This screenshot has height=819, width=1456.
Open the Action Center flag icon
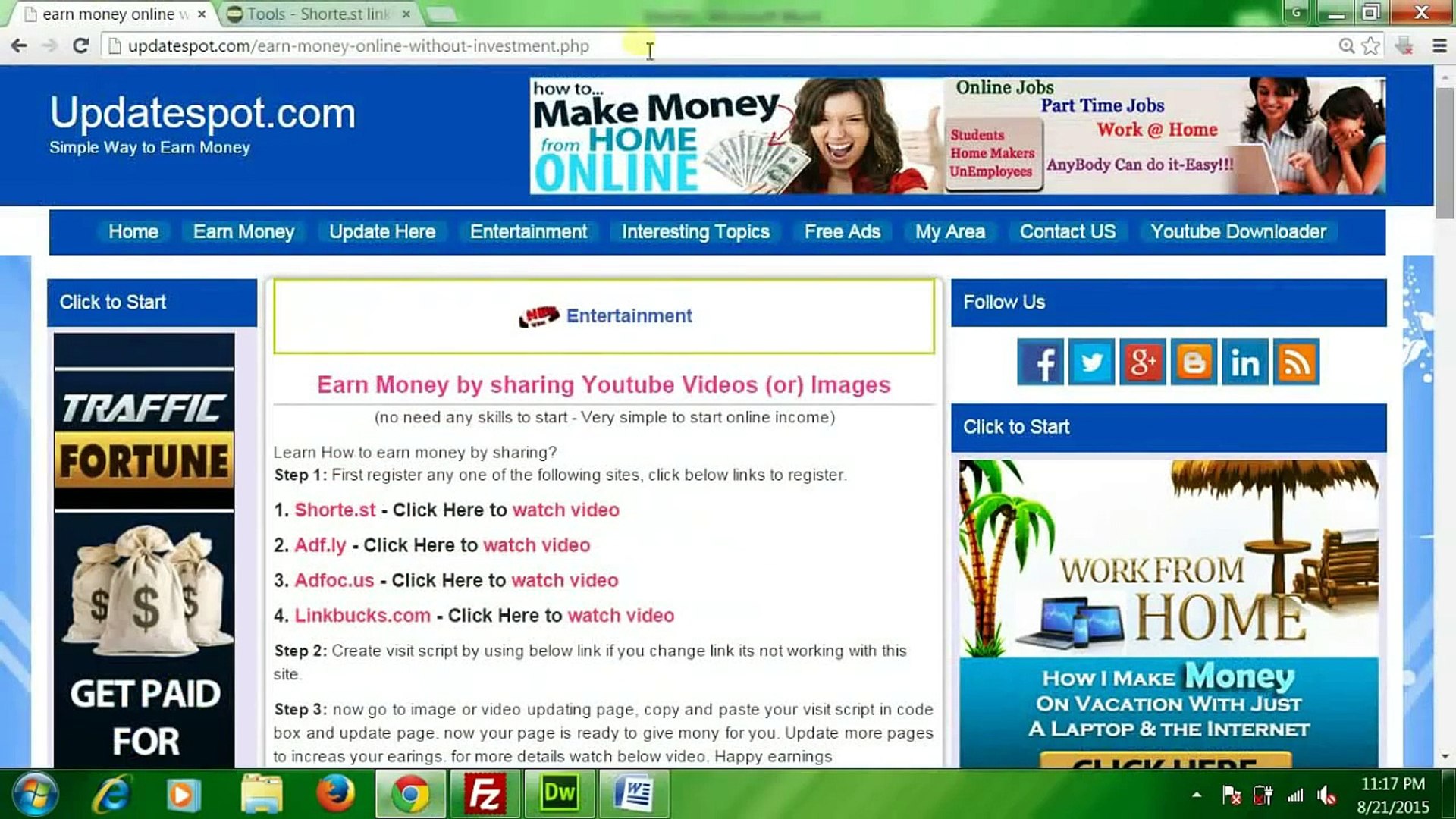(1232, 795)
